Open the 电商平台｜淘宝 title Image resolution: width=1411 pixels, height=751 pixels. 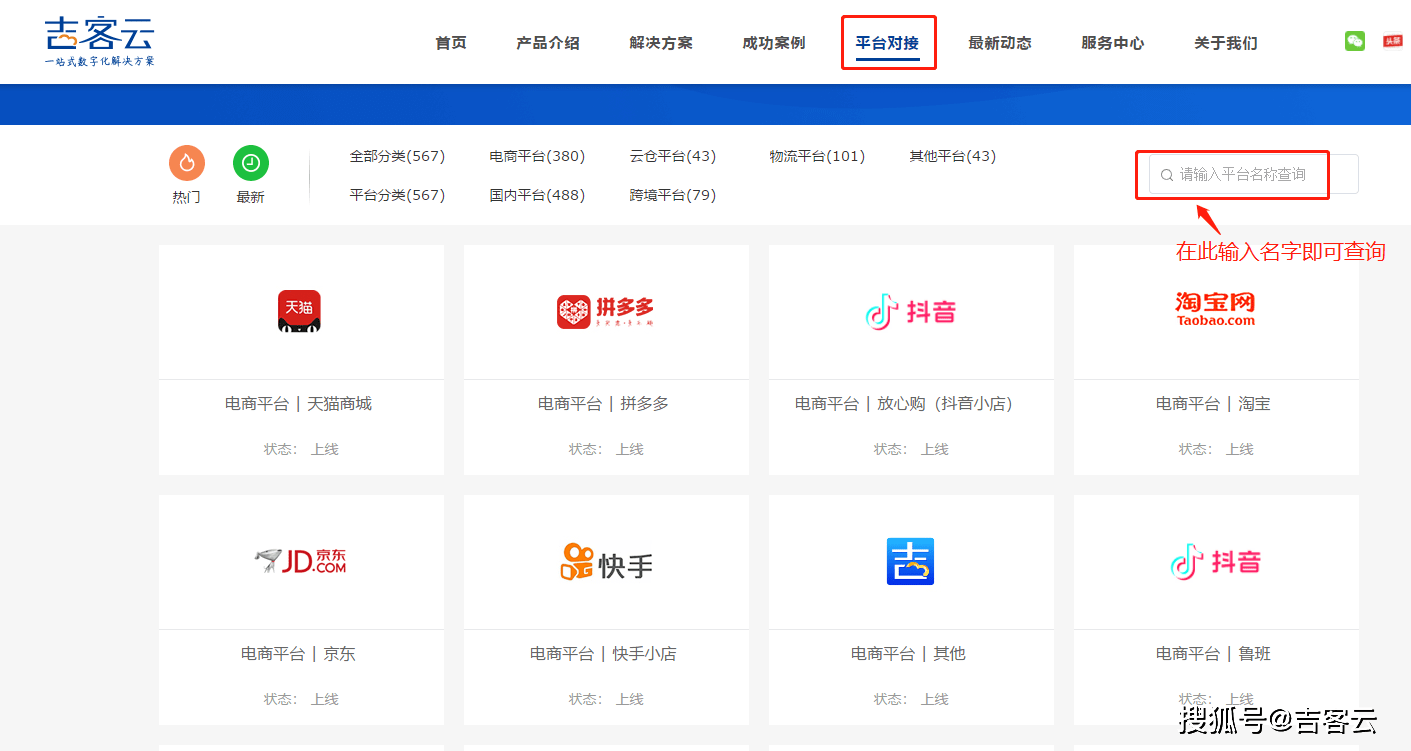[x=1214, y=404]
